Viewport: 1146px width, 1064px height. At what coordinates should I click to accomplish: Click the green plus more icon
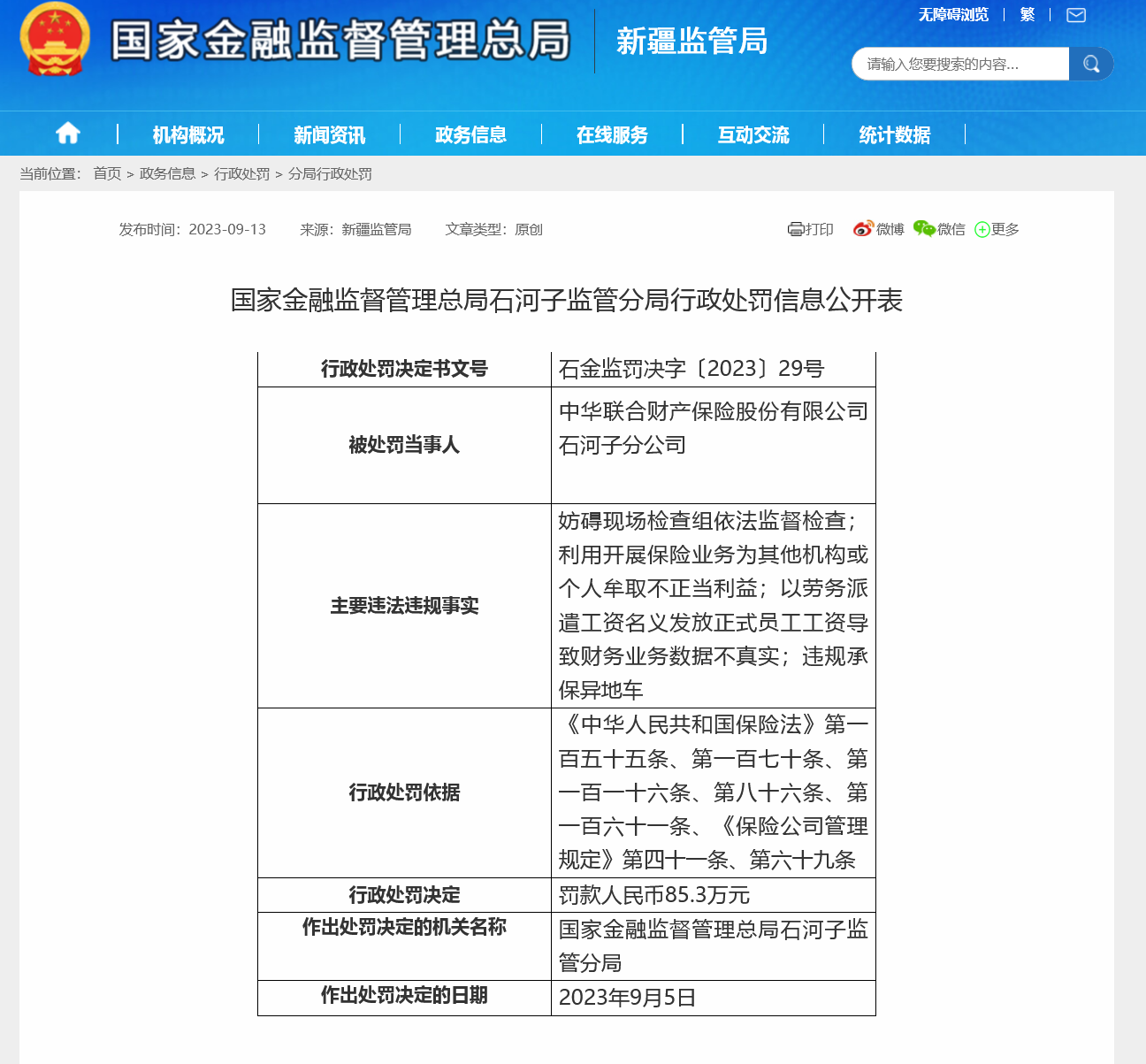982,230
